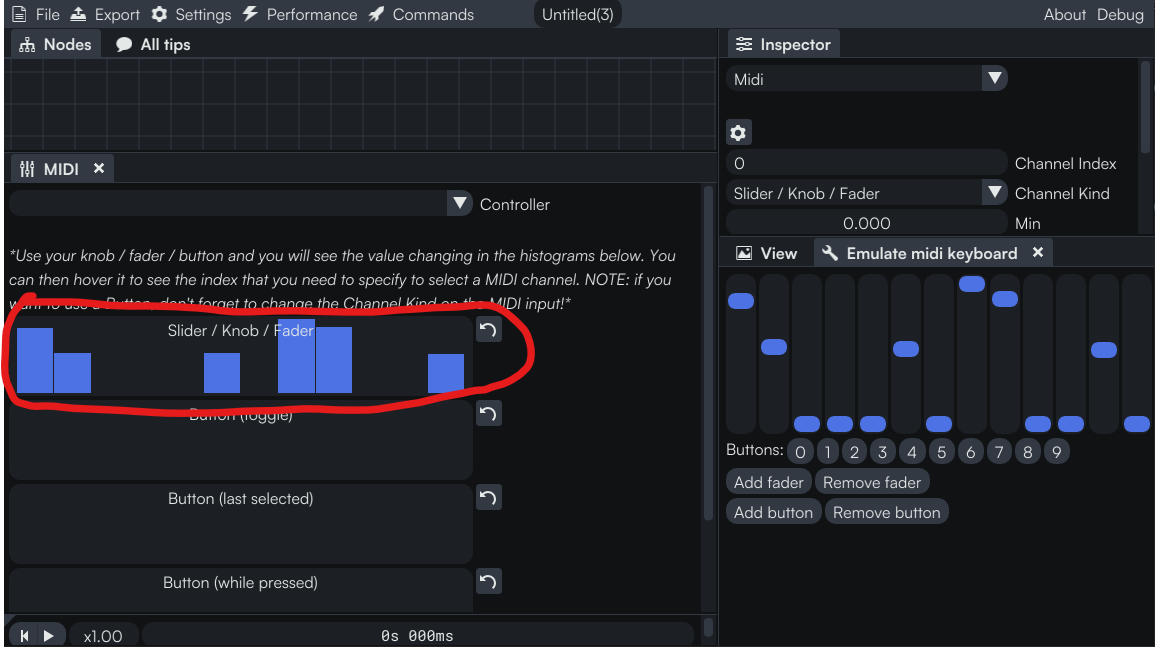1155x647 pixels.
Task: Reset the Button (toggle) histogram
Action: (x=488, y=413)
